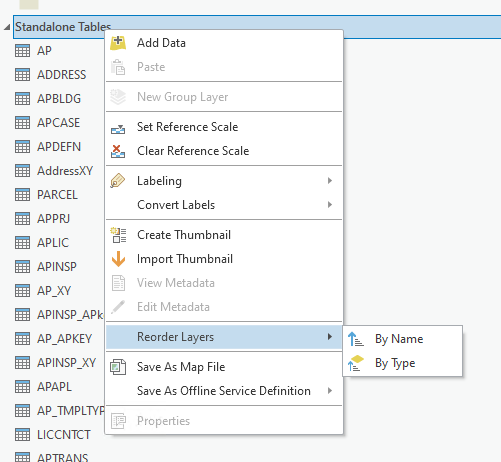Click the table icon beside ADDRESS
The height and width of the screenshot is (462, 501).
point(22,75)
